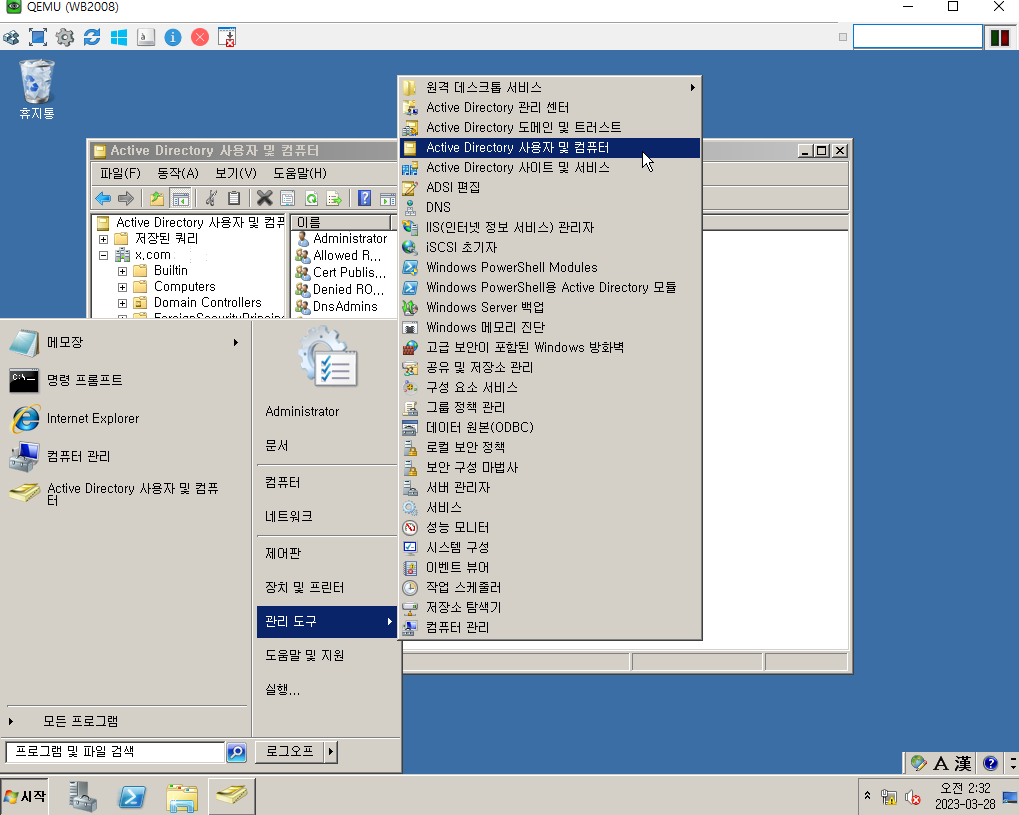
Task: Click 실행... in Start menu
Action: tap(327, 690)
